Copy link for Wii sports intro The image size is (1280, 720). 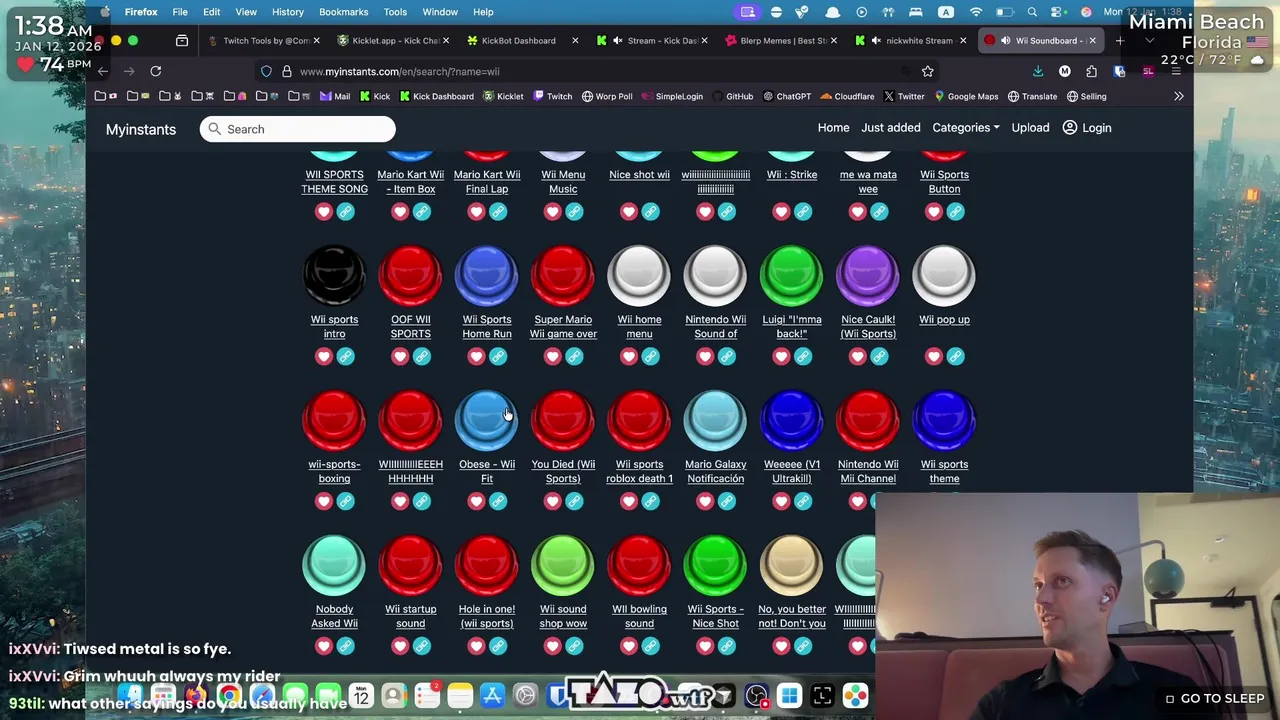346,356
